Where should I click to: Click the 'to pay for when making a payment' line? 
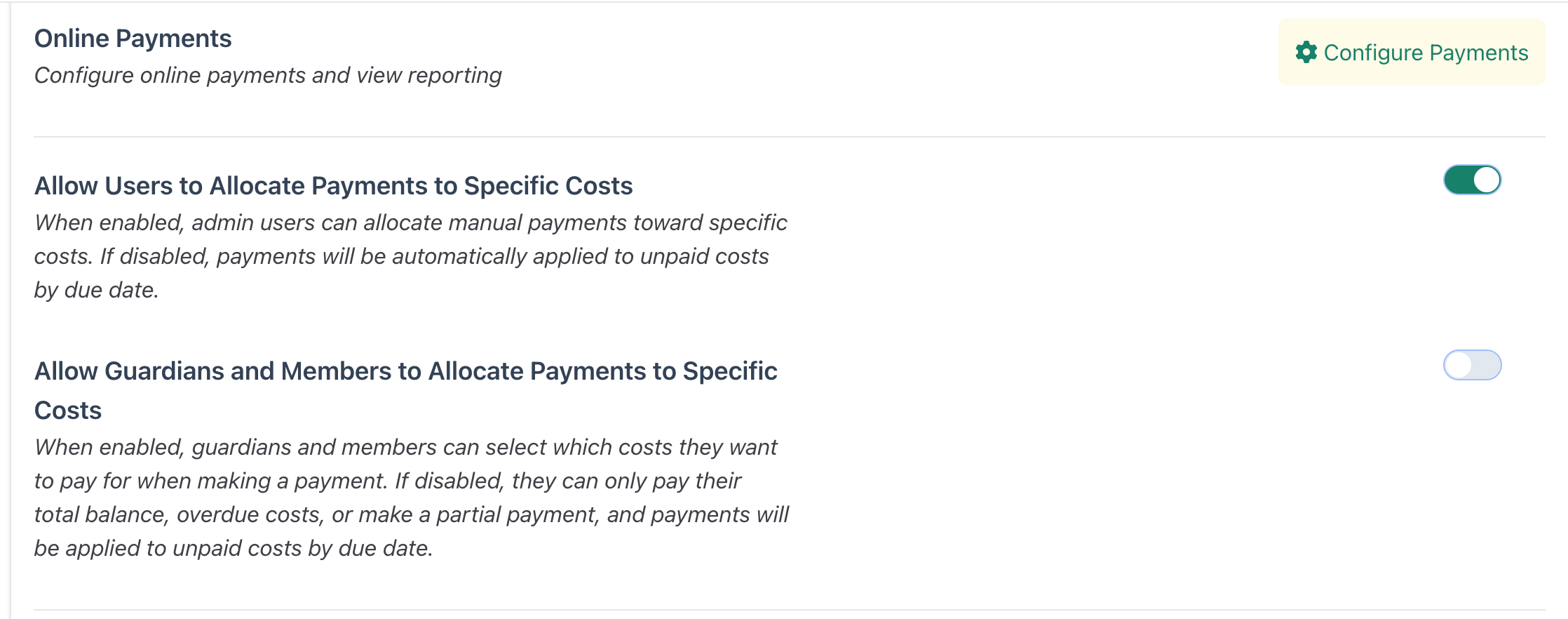click(x=387, y=481)
